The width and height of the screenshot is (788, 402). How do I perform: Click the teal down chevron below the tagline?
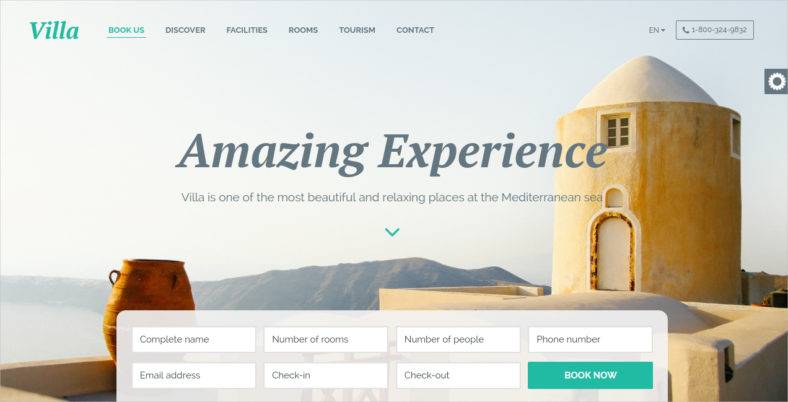pos(392,232)
